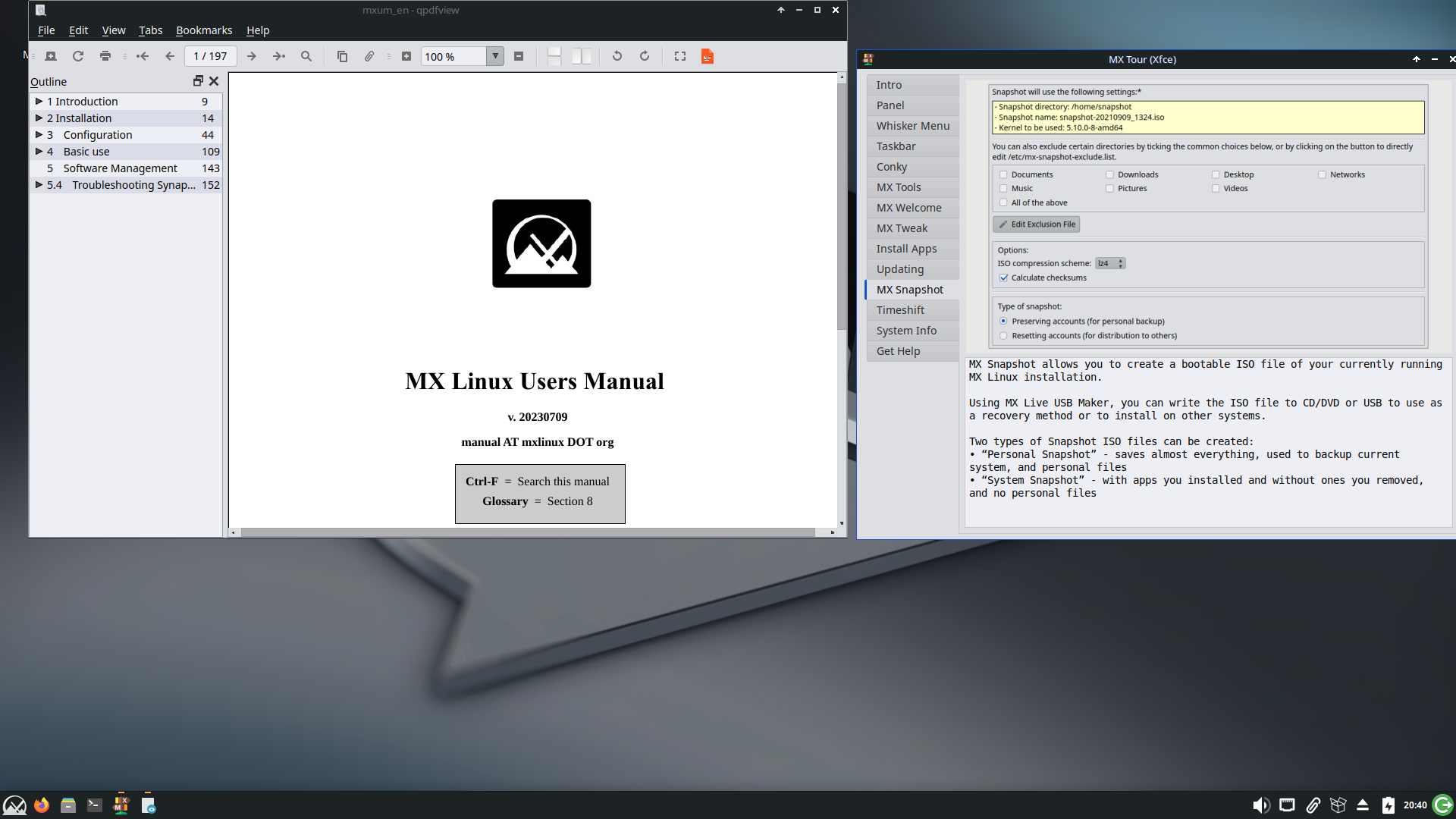Select Resetting accounts radio option
Image resolution: width=1456 pixels, height=819 pixels.
[x=1003, y=336]
